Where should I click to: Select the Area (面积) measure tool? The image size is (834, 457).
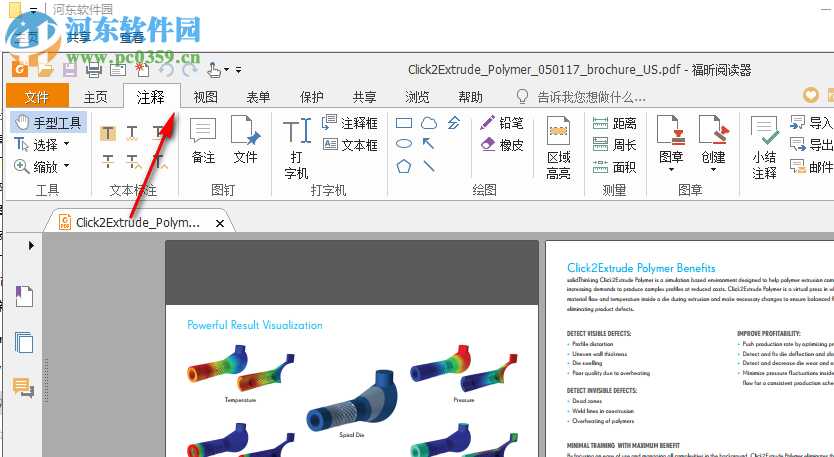pyautogui.click(x=614, y=167)
